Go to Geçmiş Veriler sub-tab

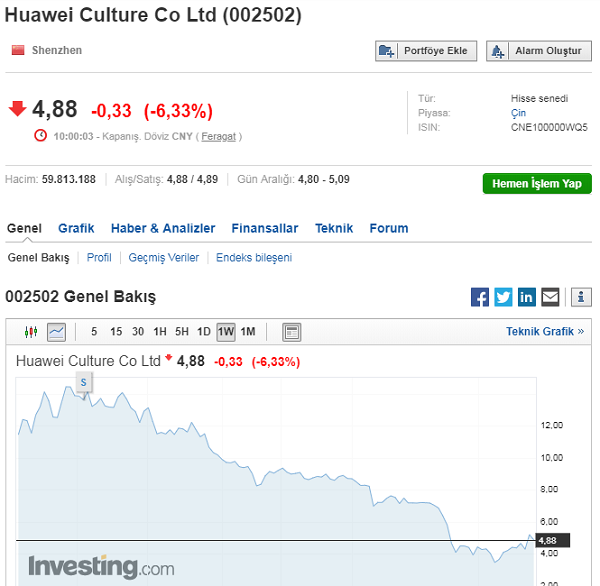click(x=164, y=258)
